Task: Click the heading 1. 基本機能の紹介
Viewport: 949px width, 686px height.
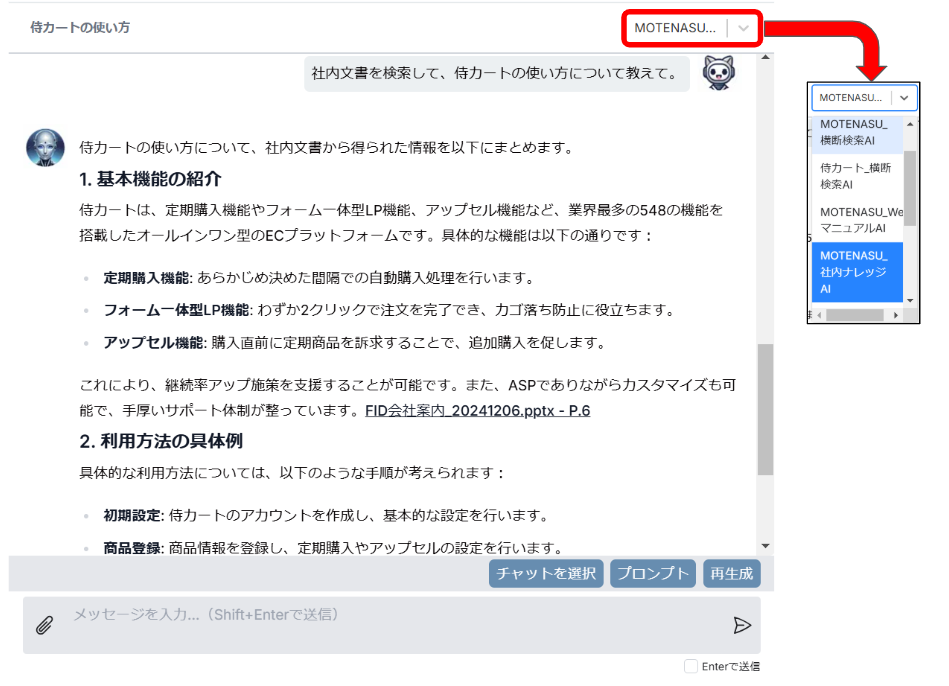Action: [150, 179]
